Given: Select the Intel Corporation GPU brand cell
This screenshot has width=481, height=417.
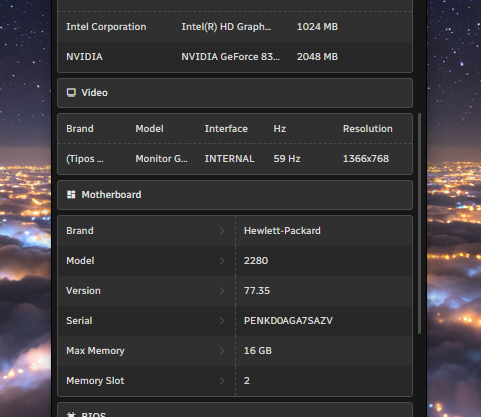Looking at the screenshot, I should pyautogui.click(x=106, y=27).
